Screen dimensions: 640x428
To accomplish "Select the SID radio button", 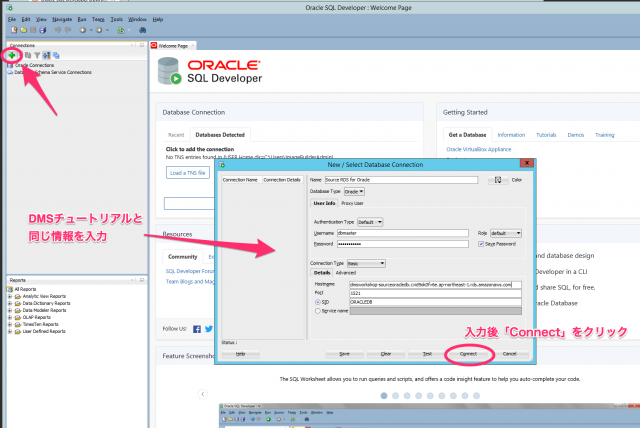I will click(x=318, y=302).
